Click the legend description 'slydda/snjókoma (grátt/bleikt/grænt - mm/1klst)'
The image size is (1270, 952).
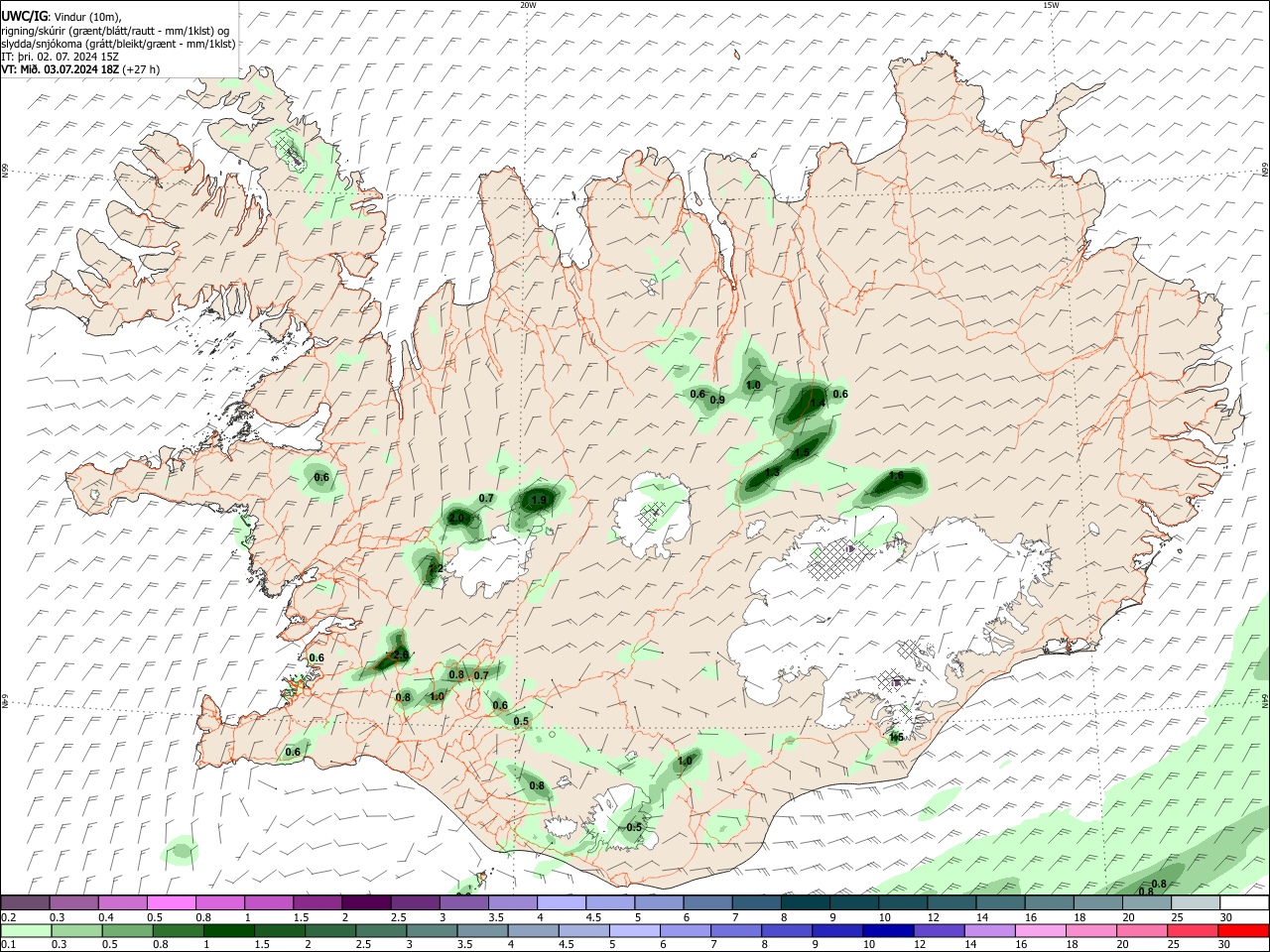click(x=118, y=44)
